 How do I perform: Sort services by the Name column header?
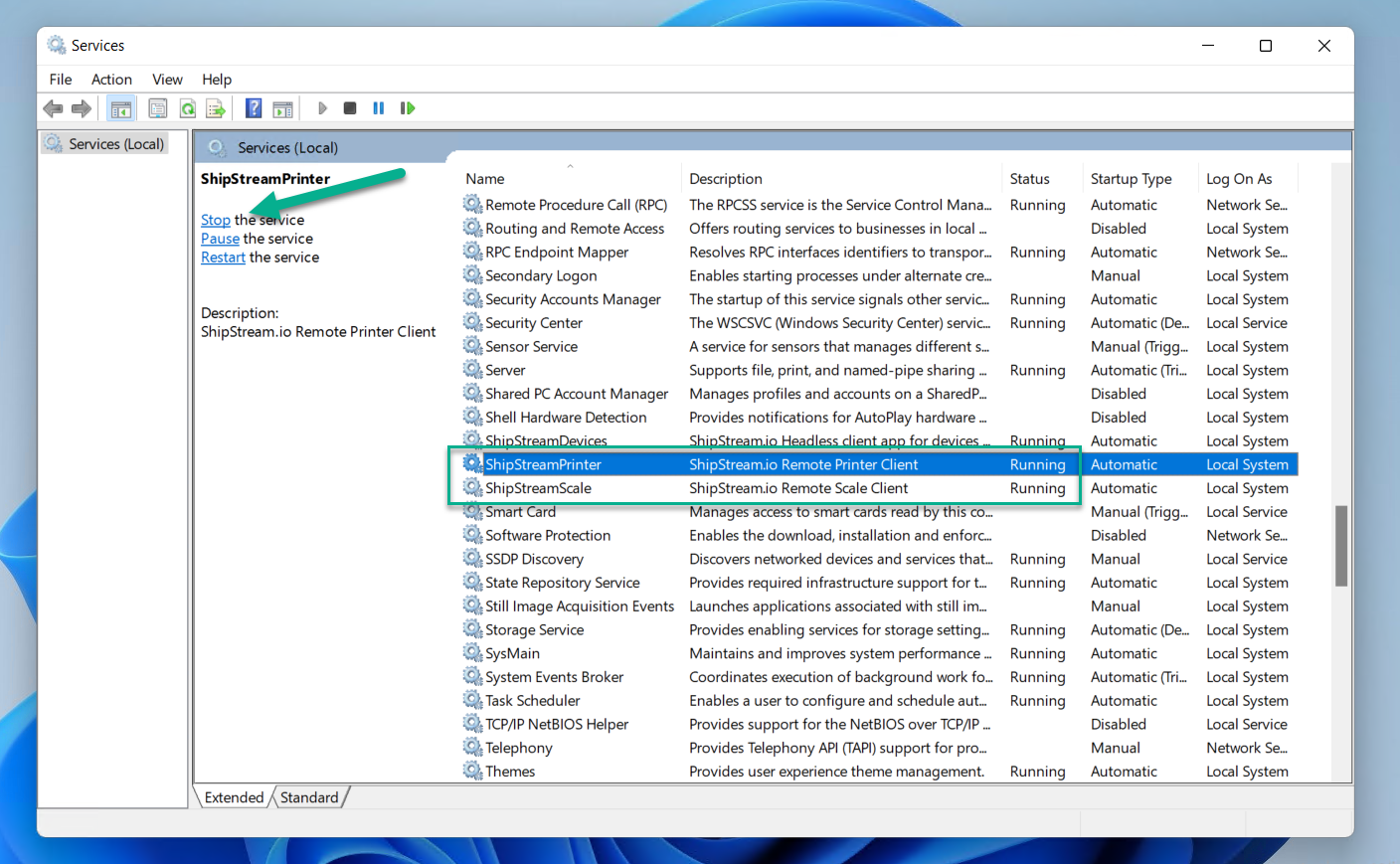coord(485,179)
